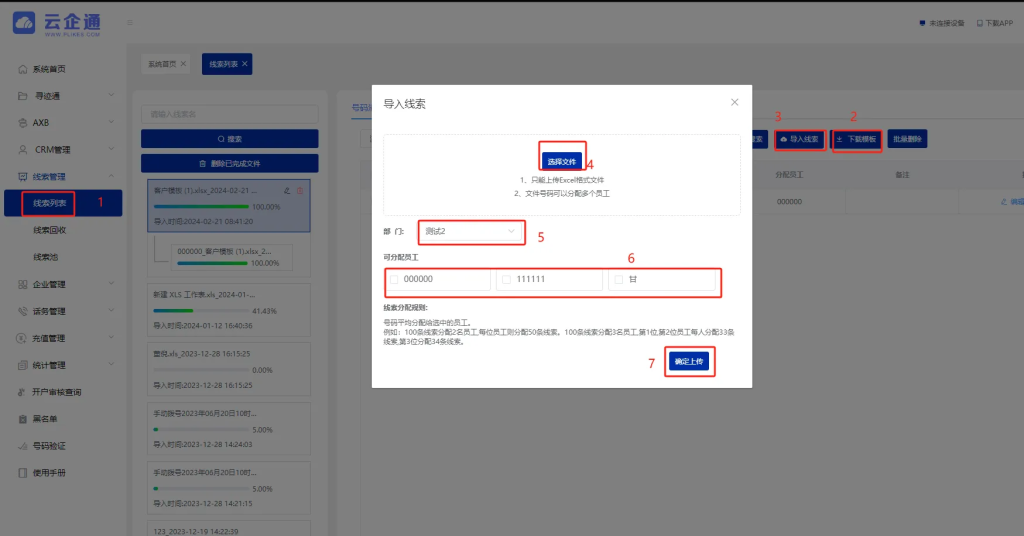Click the 导入线索 toolbar button
The height and width of the screenshot is (536, 1024).
coord(799,139)
